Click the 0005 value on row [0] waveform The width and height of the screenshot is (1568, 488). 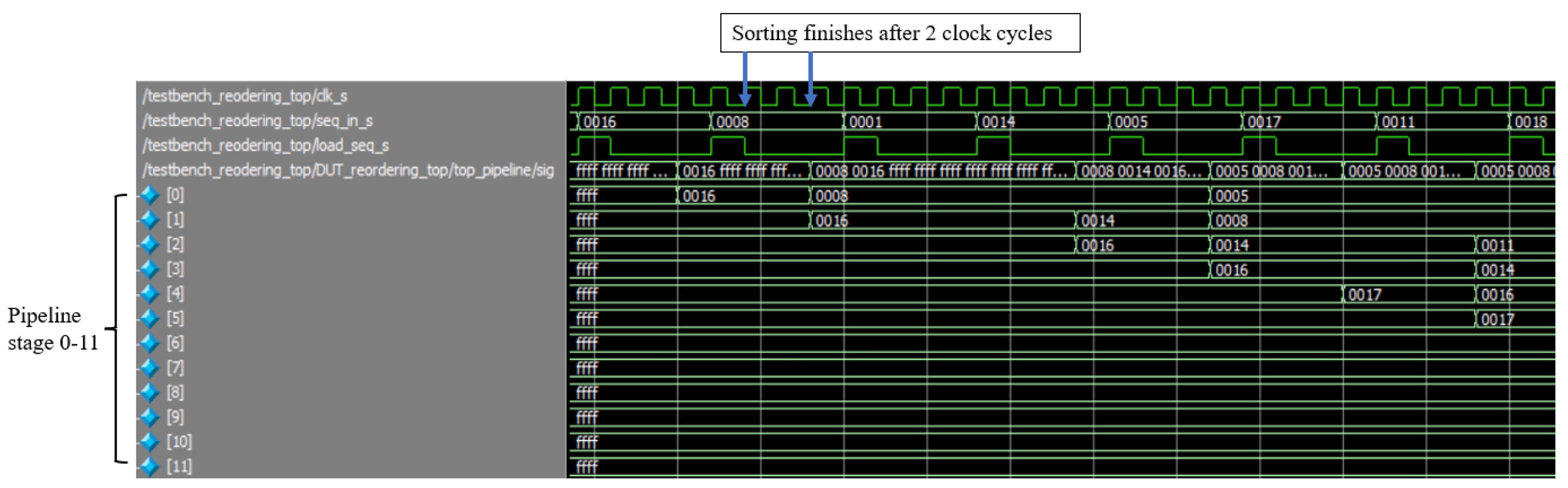pos(1231,197)
